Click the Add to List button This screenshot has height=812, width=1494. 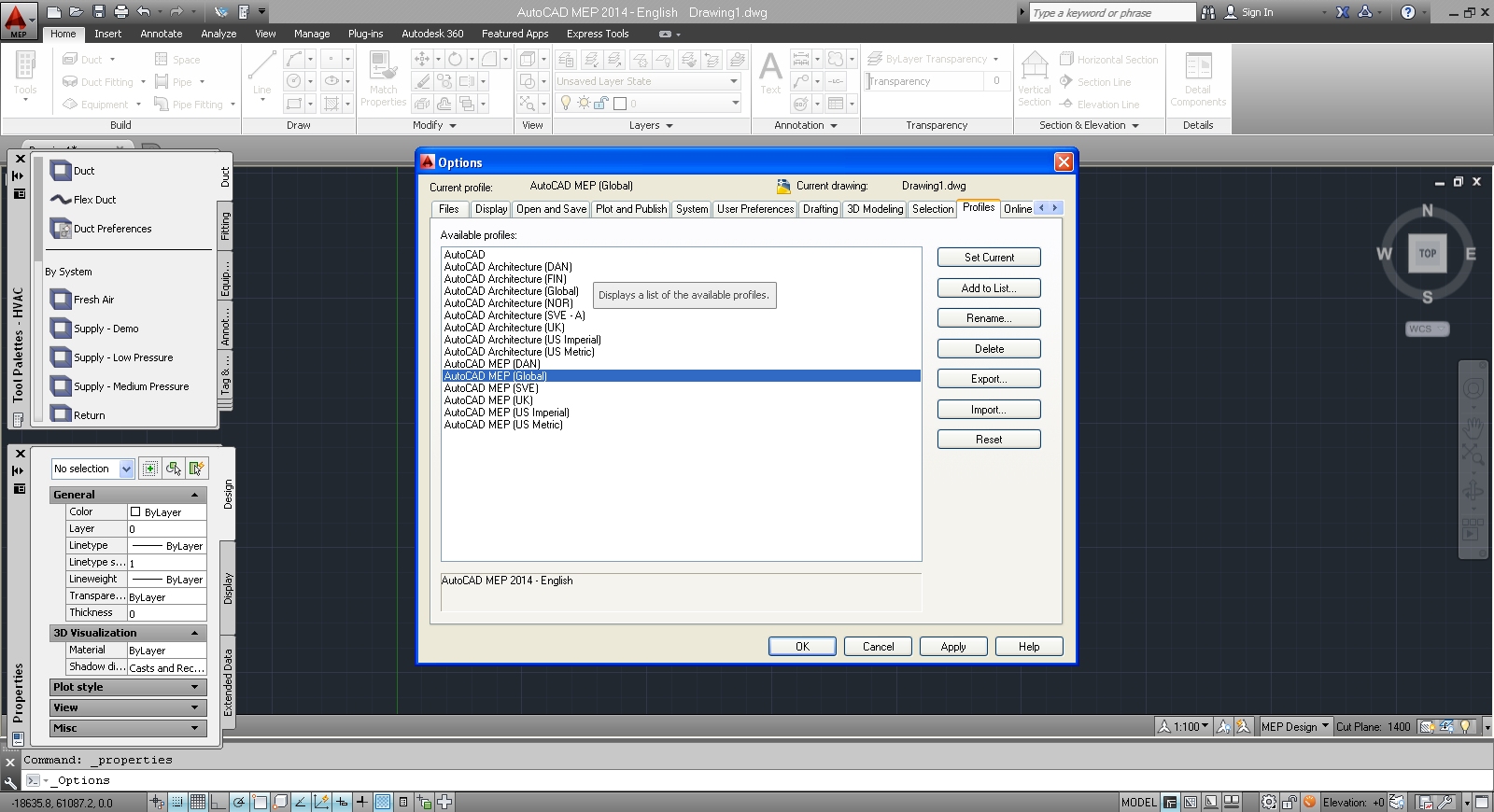(989, 288)
